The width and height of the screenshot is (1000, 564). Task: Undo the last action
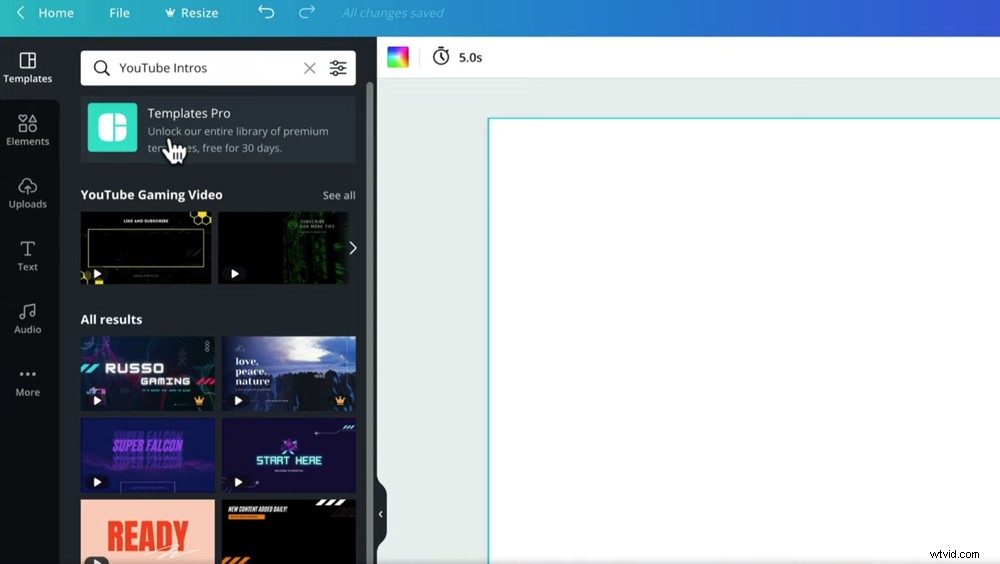click(266, 12)
